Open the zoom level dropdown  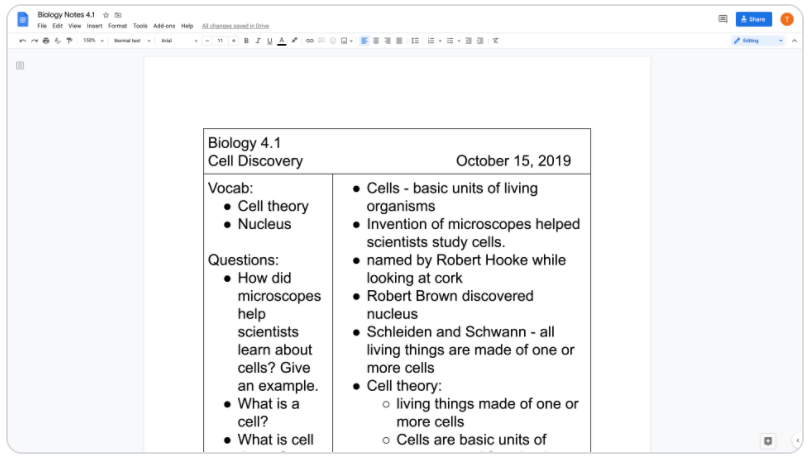pyautogui.click(x=92, y=41)
